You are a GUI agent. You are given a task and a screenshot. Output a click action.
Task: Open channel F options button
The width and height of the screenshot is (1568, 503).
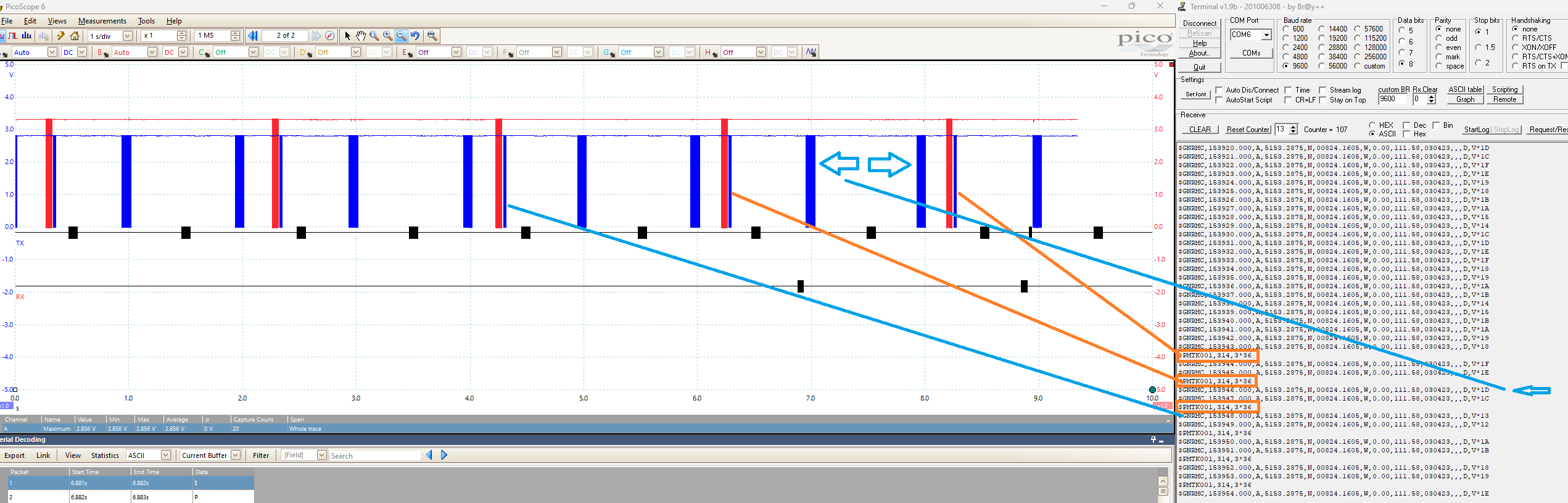pyautogui.click(x=508, y=52)
